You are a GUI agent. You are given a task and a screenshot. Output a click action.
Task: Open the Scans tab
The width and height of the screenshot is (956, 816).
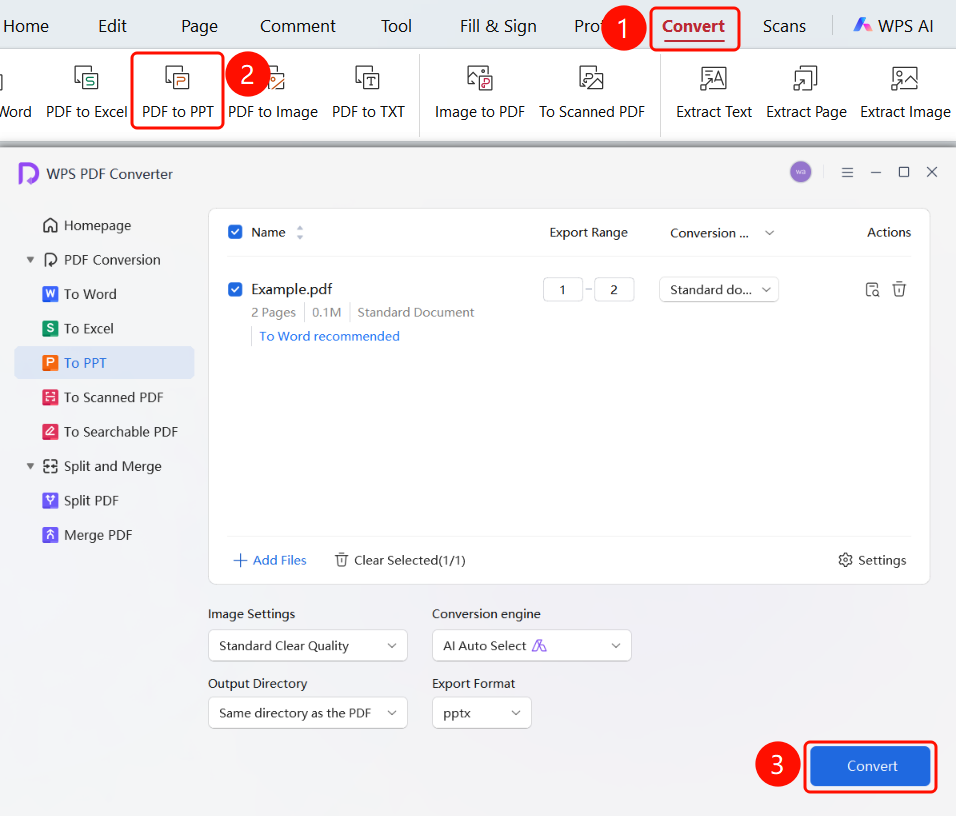(784, 26)
